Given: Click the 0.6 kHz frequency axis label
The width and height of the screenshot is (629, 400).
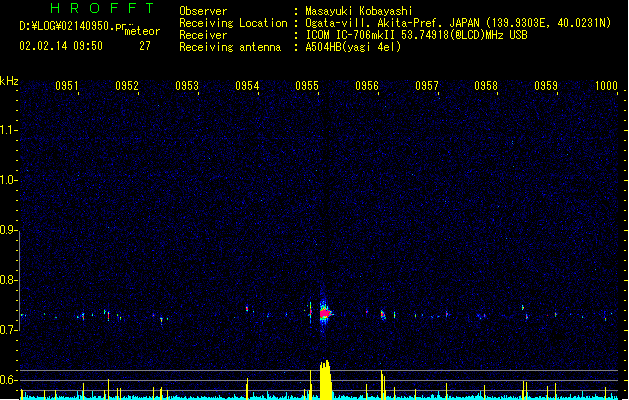Looking at the screenshot, I should [x=8, y=380].
